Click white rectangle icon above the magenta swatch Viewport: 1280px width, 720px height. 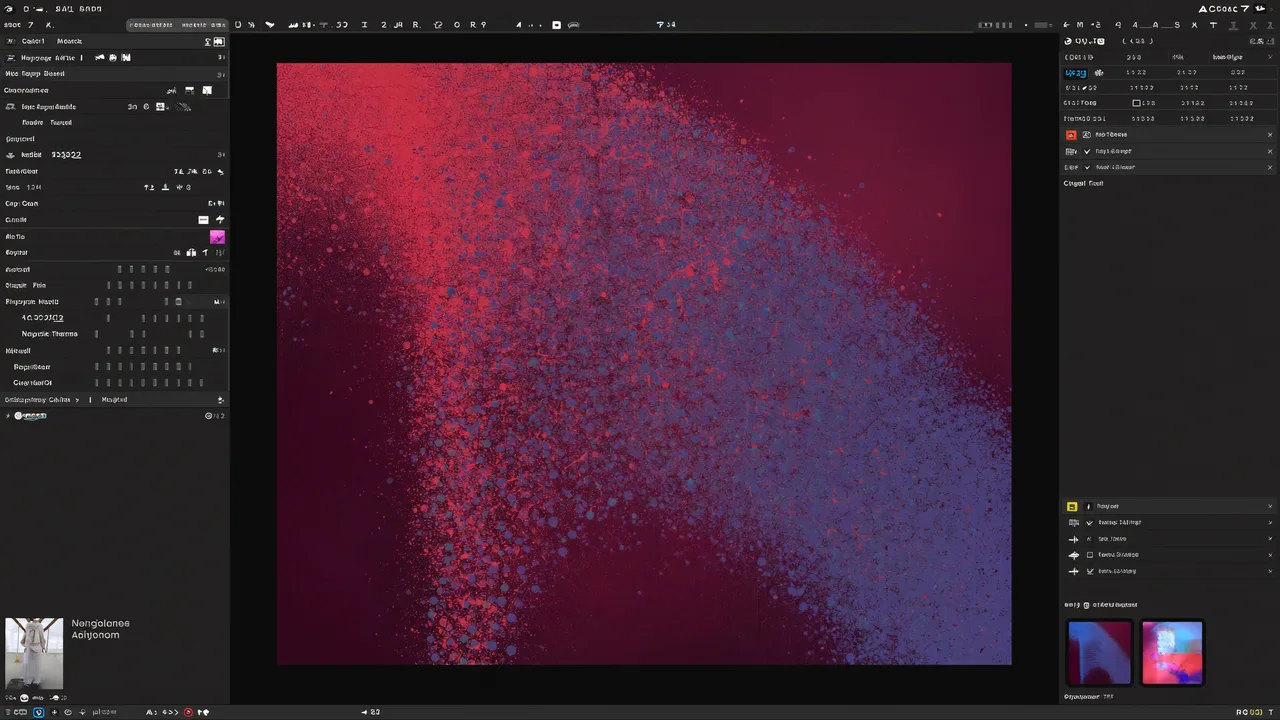coord(203,220)
